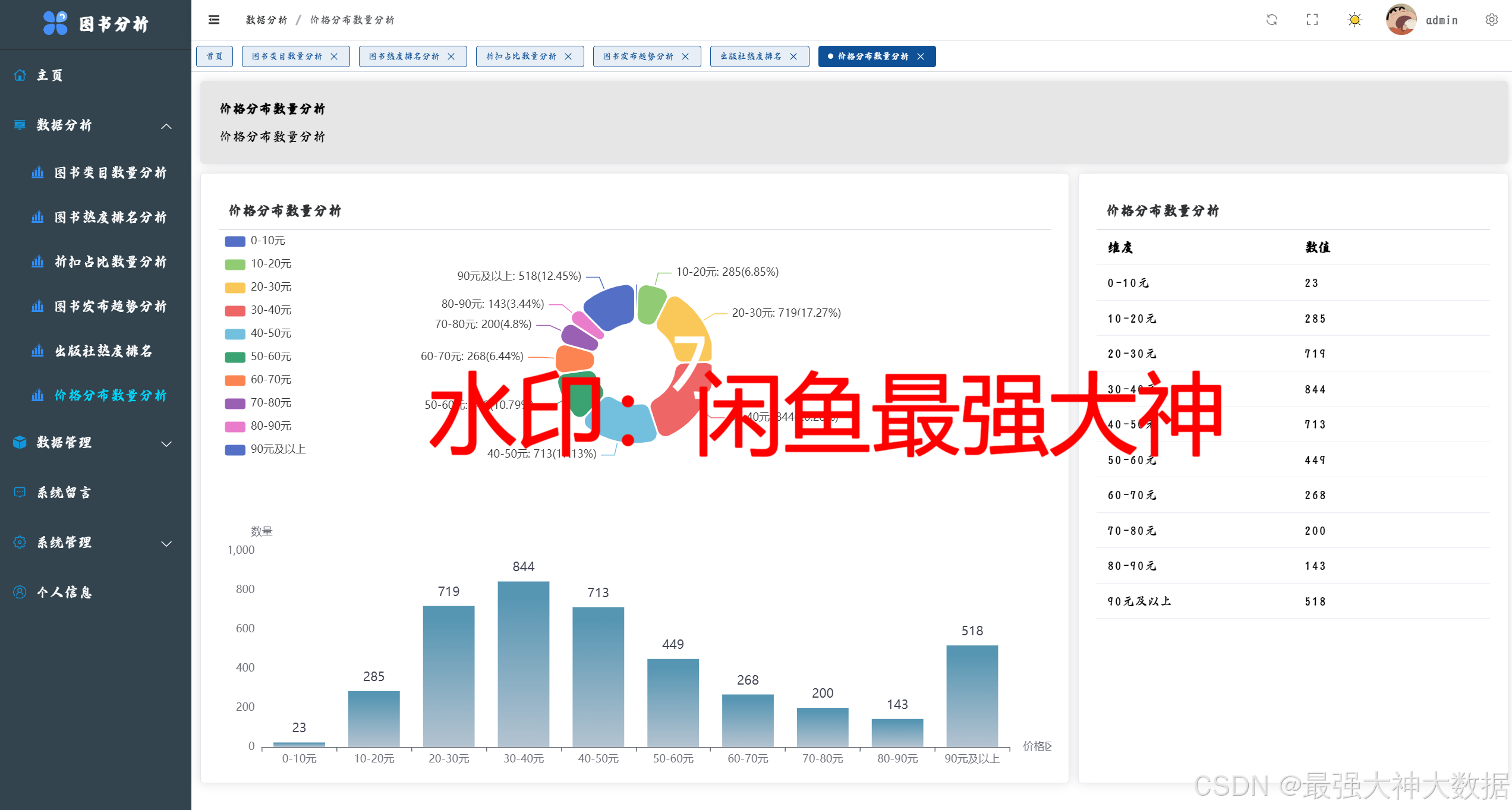Viewport: 1512px width, 810px height.
Task: Click the refresh icon in header
Action: click(x=1271, y=20)
